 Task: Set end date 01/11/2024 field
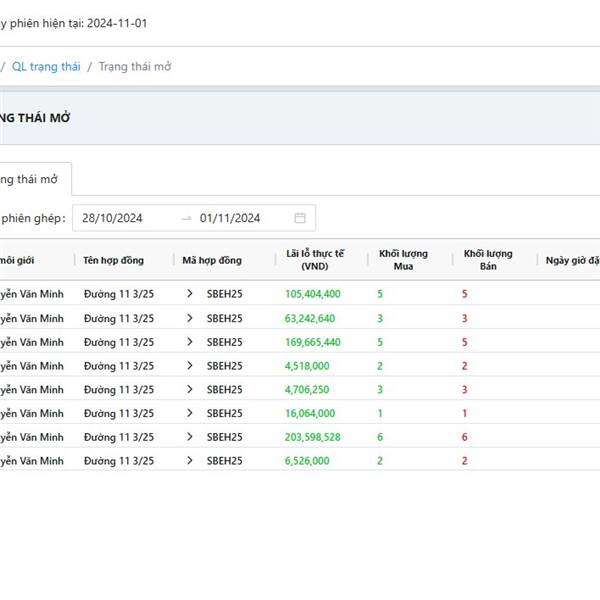230,218
